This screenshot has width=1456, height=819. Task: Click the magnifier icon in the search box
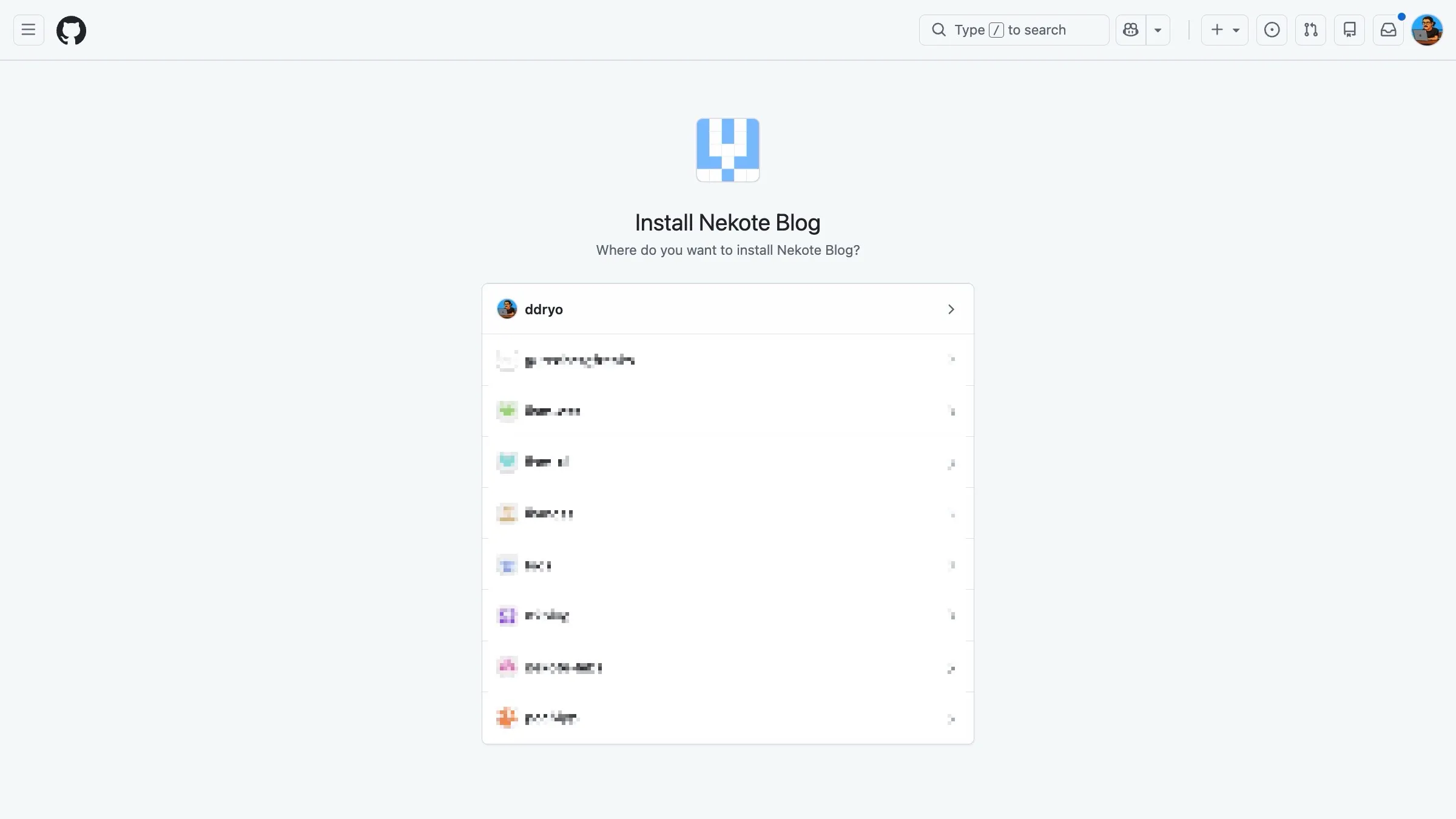point(939,30)
